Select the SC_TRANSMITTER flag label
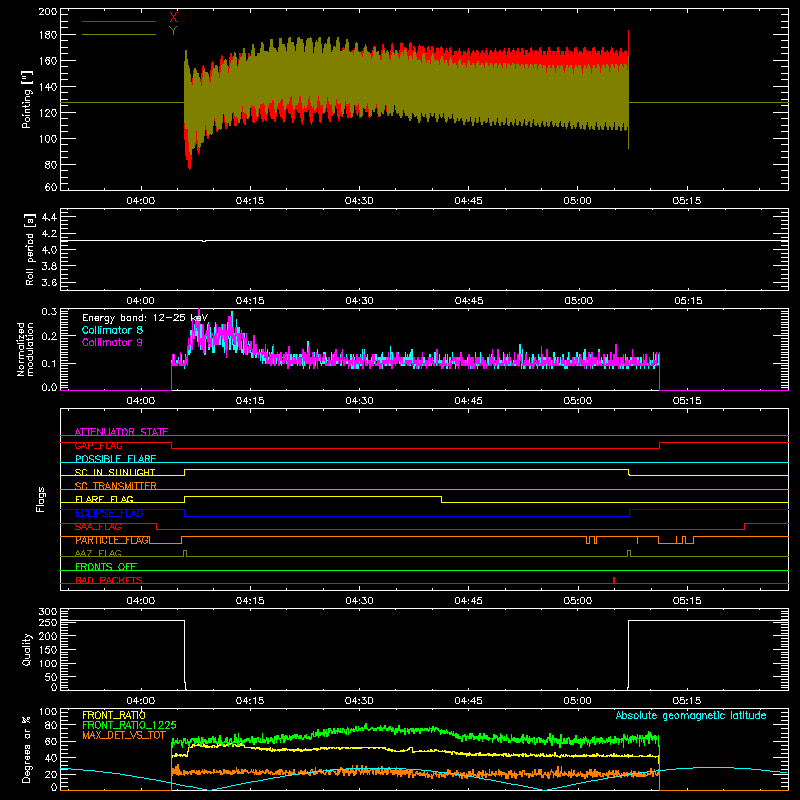Screen dimensions: 800x800 (116, 486)
